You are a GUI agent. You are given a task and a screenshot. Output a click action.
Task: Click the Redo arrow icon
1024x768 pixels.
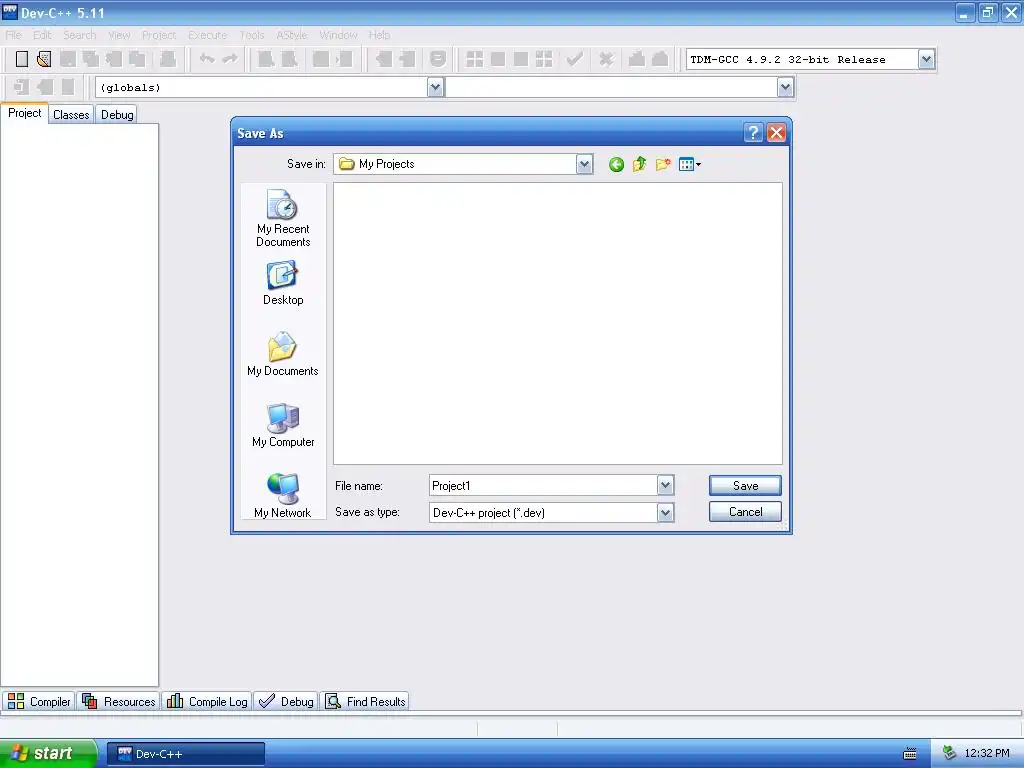tap(230, 59)
